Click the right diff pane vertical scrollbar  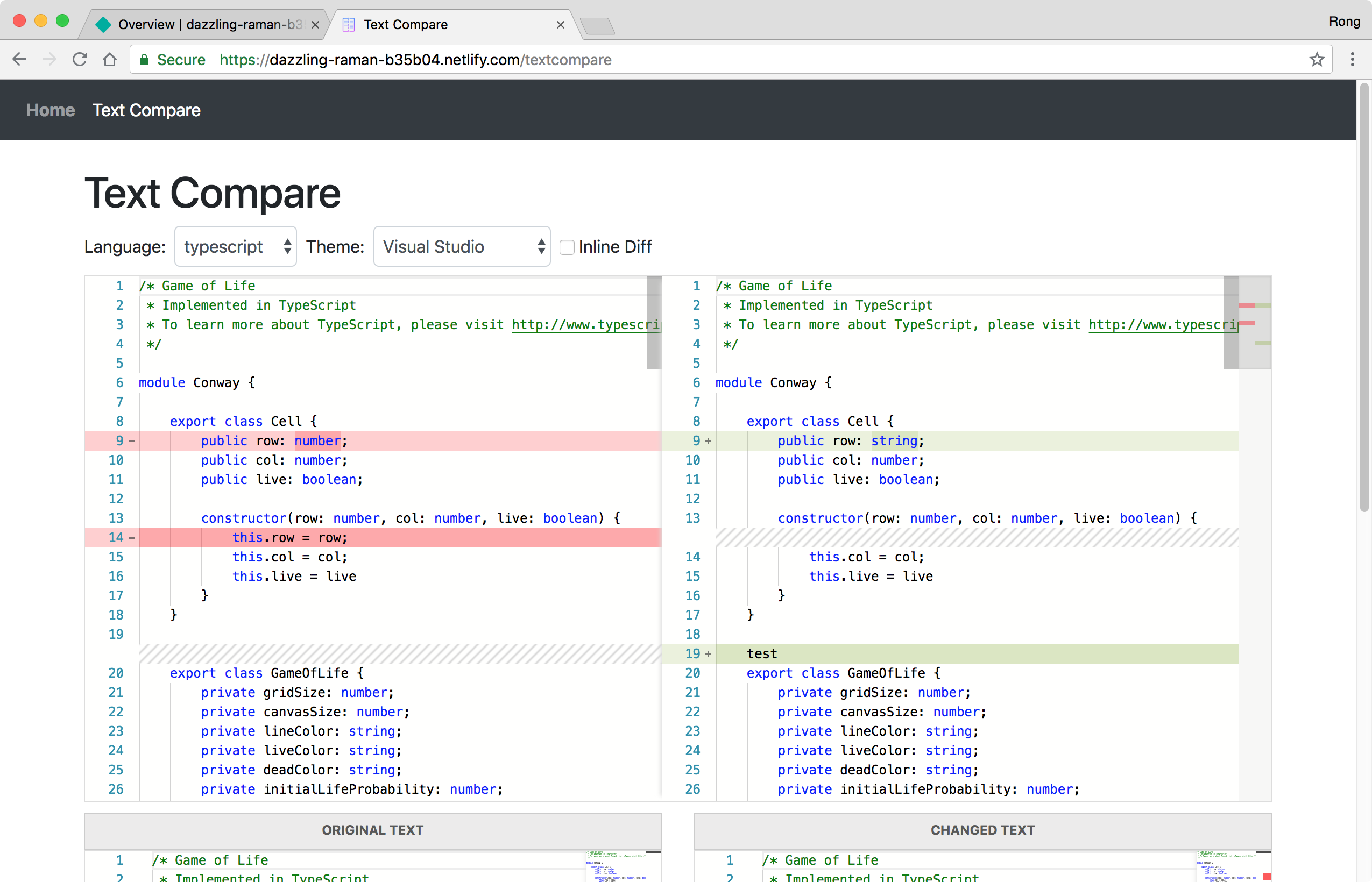(x=1230, y=323)
